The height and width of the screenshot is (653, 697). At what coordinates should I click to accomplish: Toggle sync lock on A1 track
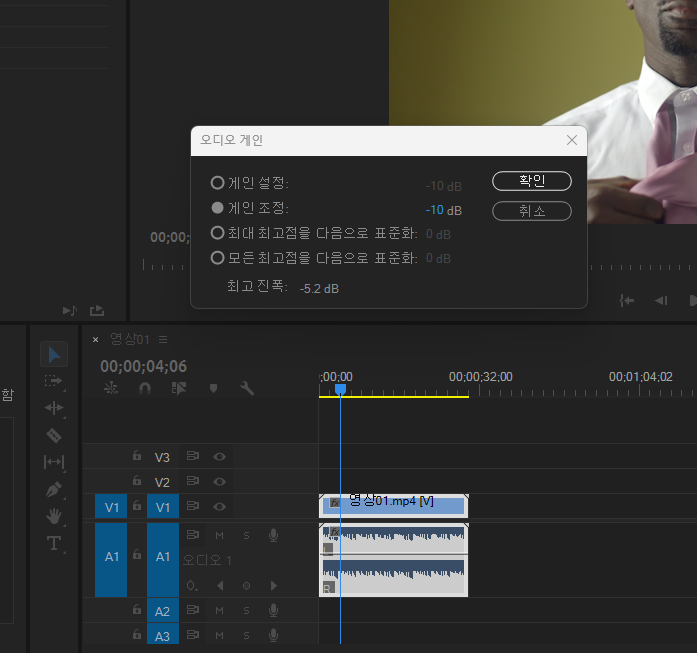click(x=192, y=535)
